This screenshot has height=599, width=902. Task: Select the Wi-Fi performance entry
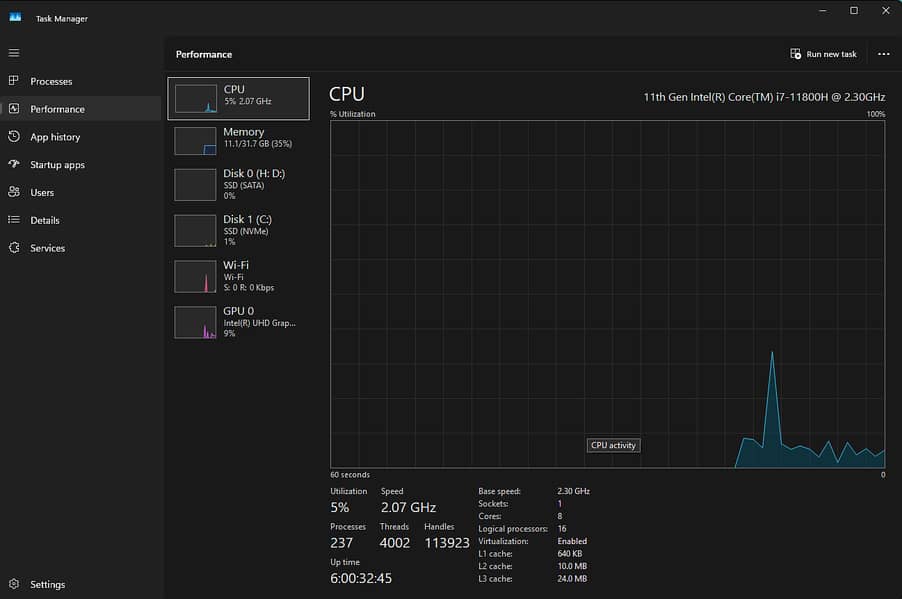click(238, 276)
